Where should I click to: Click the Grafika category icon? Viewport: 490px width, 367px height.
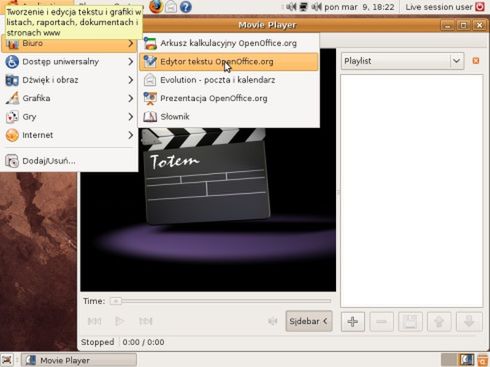click(x=12, y=98)
